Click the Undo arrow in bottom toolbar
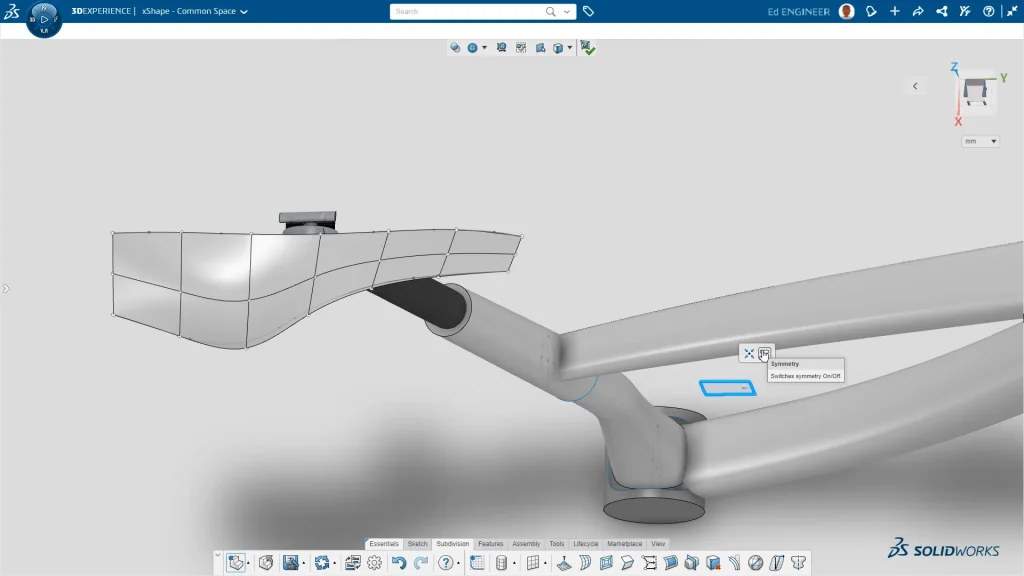Image resolution: width=1024 pixels, height=576 pixels. coord(399,563)
